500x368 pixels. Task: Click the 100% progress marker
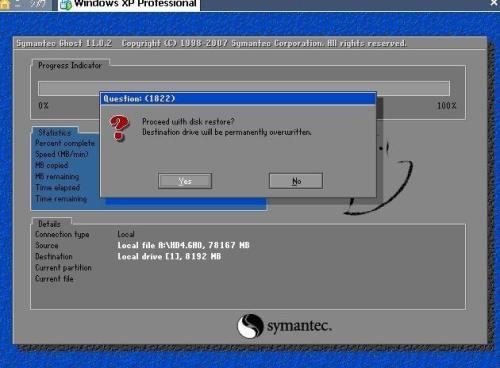[x=447, y=106]
